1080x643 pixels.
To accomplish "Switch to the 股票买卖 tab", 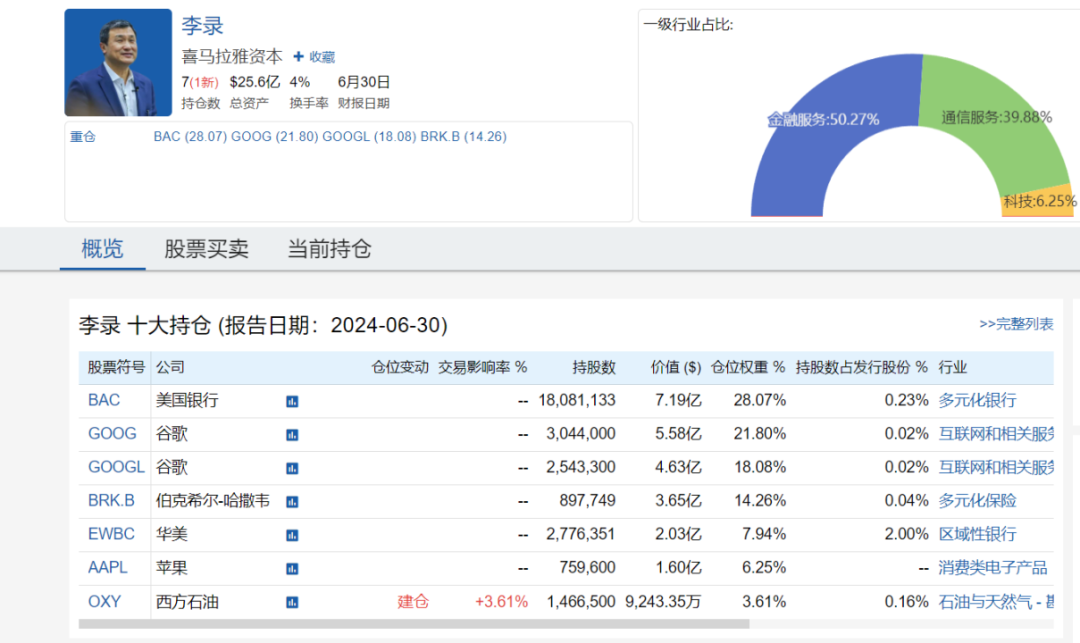I will coord(206,249).
